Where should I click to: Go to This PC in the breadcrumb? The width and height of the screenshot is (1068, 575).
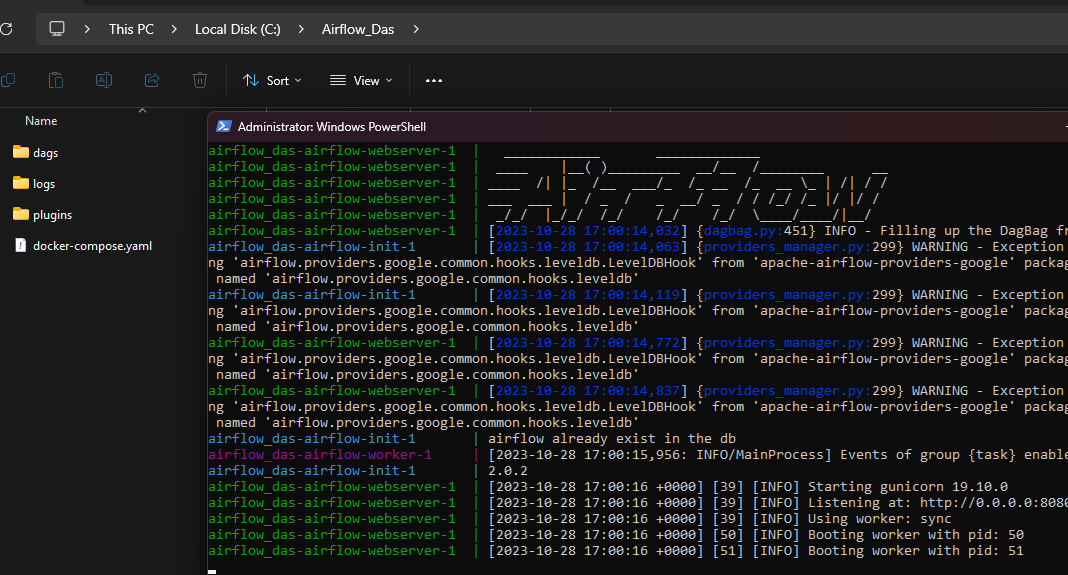[x=131, y=29]
